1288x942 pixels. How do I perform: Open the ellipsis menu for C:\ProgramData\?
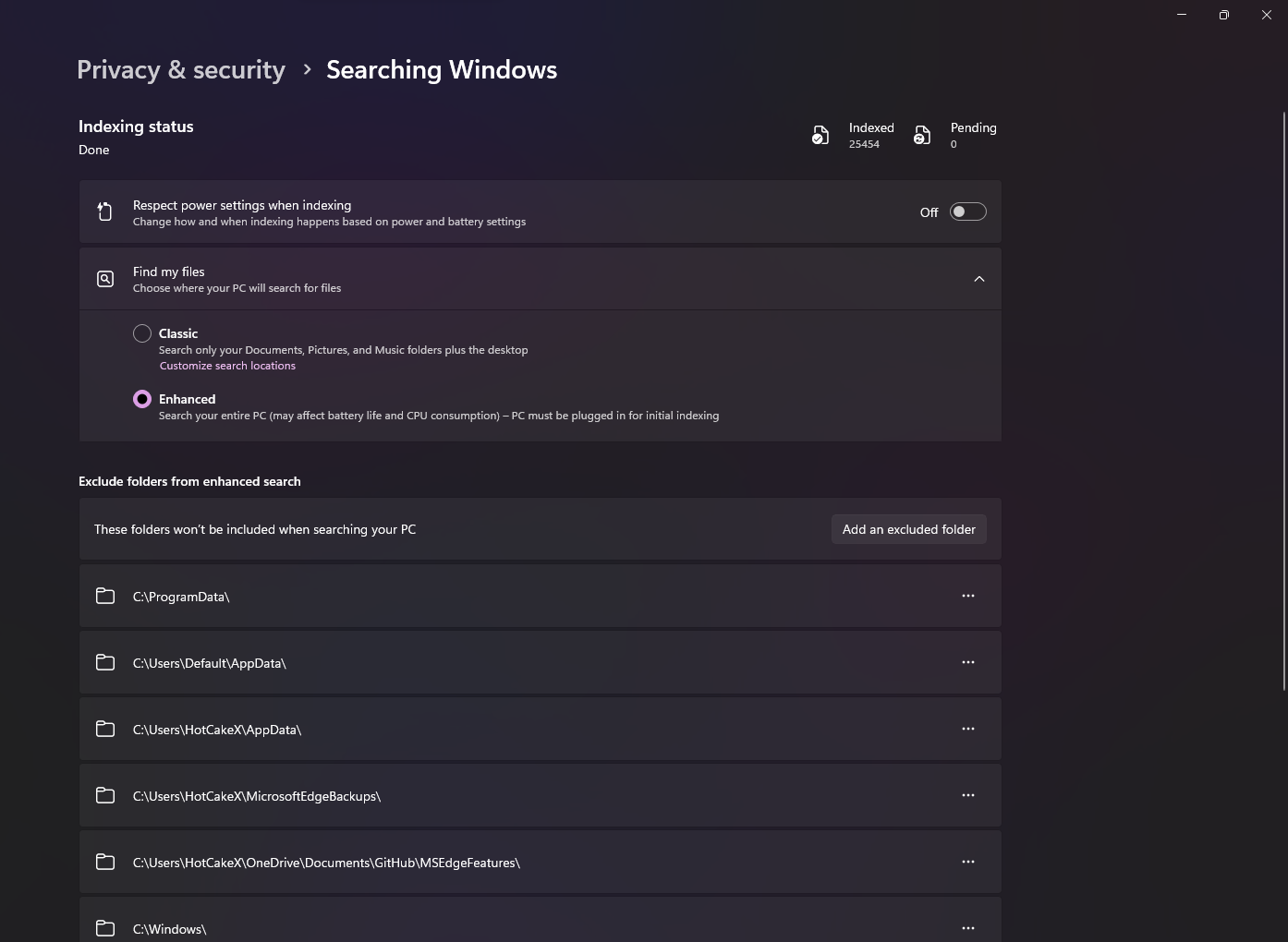click(x=967, y=596)
